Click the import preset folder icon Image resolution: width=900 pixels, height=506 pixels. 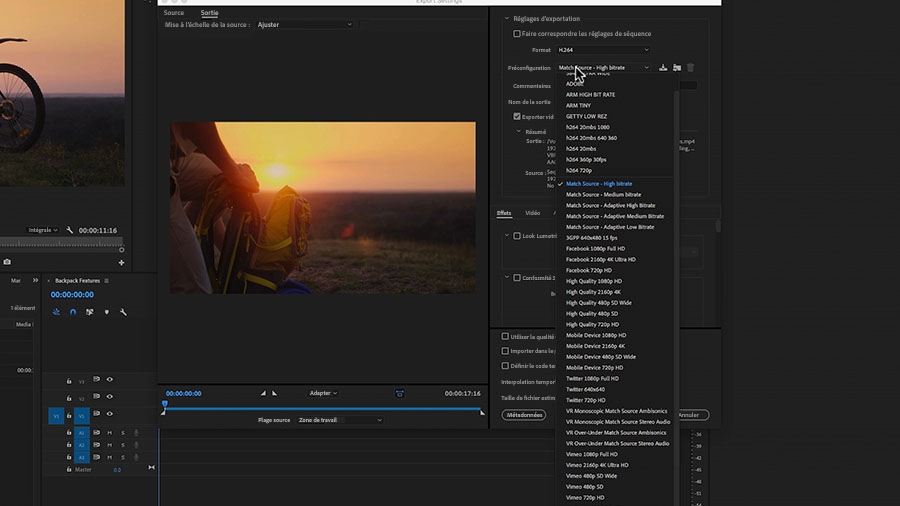(x=677, y=68)
